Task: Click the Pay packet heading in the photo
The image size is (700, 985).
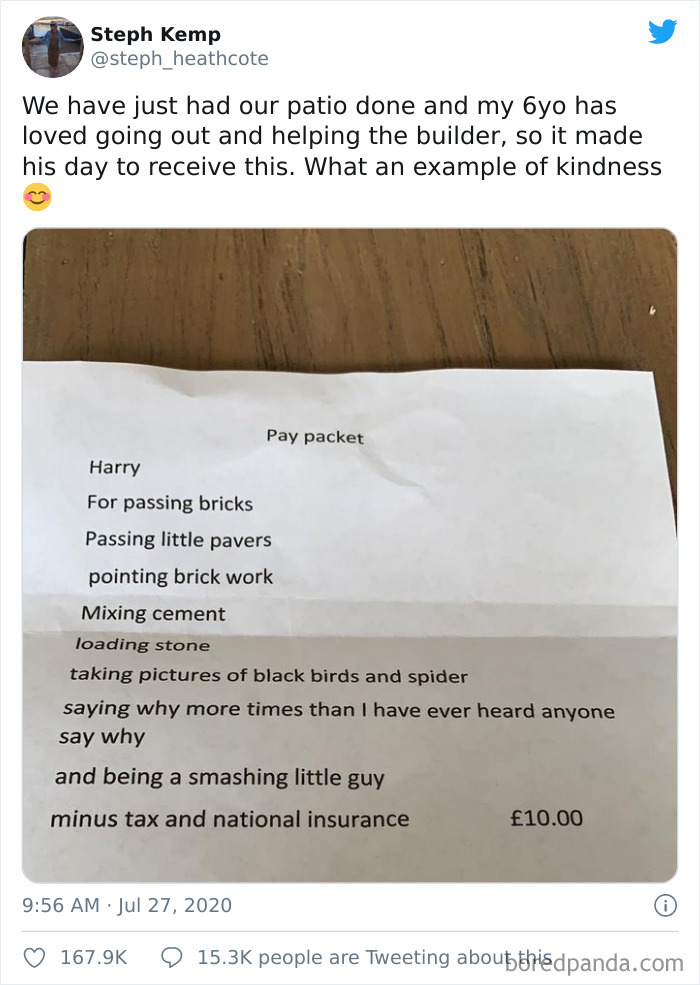Action: [x=313, y=436]
